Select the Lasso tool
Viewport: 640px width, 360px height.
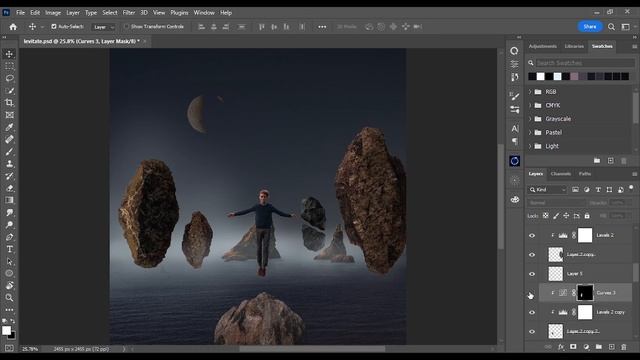point(9,78)
